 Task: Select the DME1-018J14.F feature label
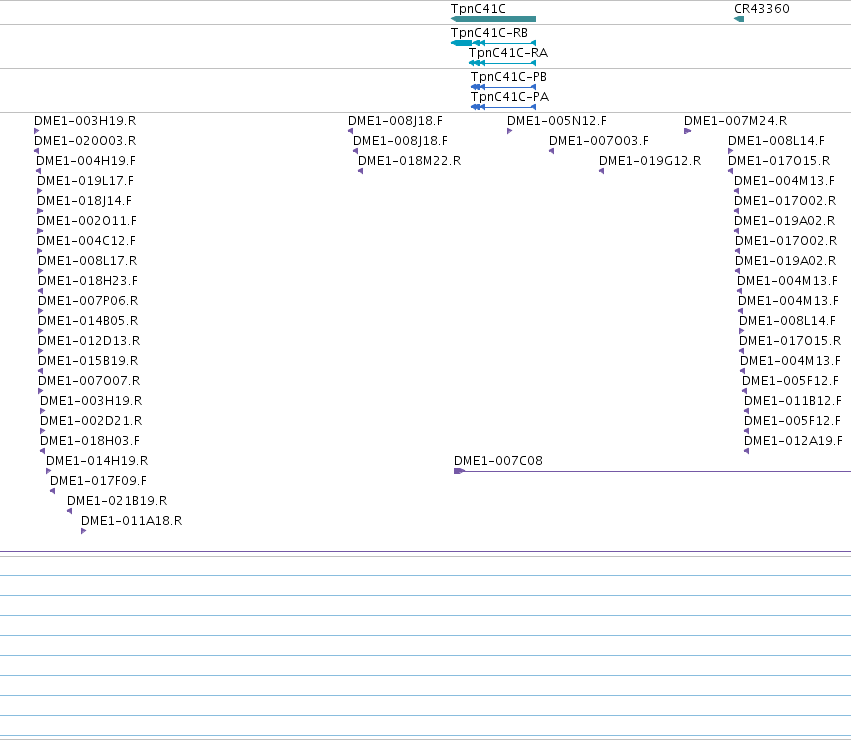84,201
